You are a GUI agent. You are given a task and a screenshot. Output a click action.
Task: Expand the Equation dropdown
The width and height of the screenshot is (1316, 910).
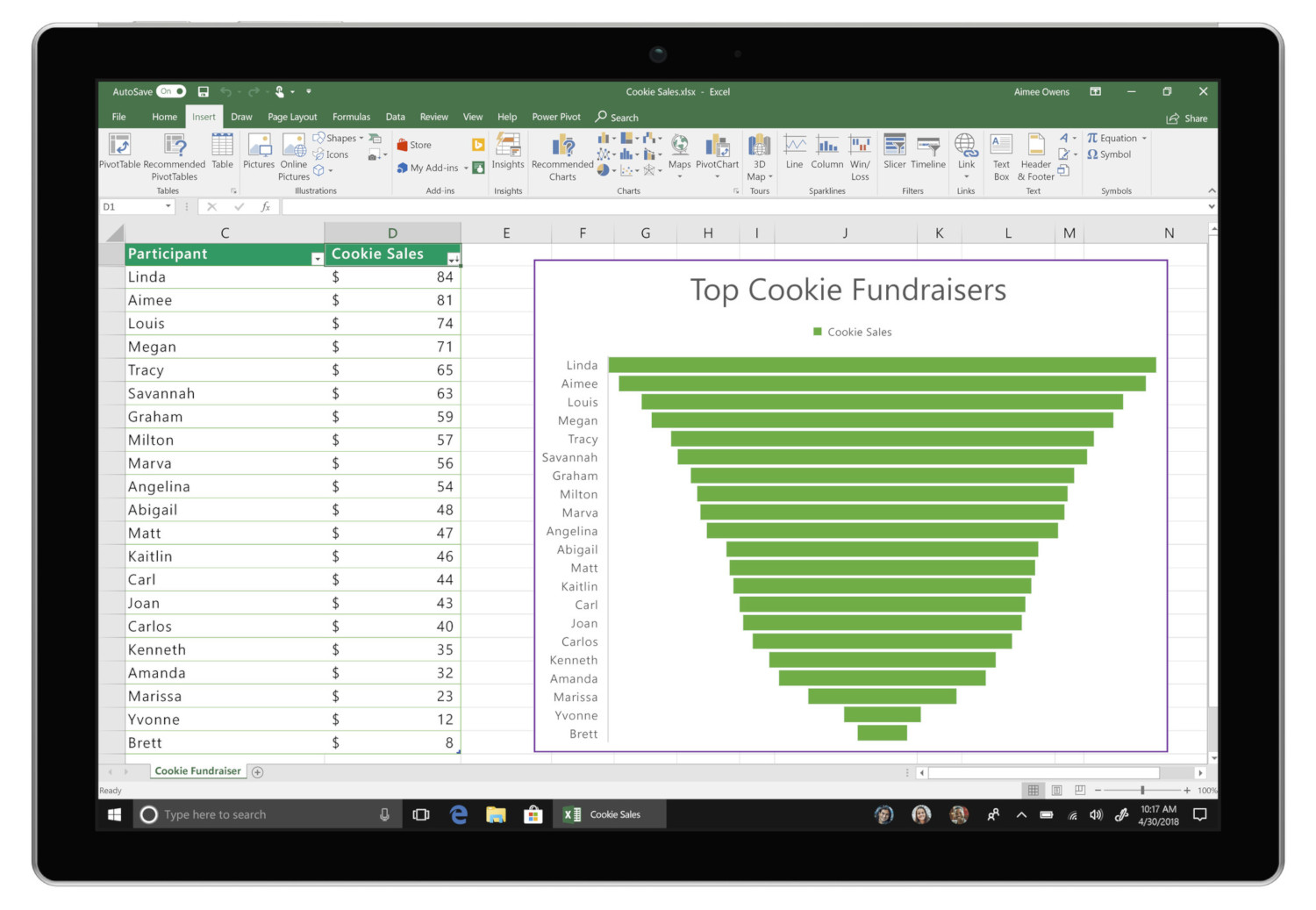[1145, 139]
